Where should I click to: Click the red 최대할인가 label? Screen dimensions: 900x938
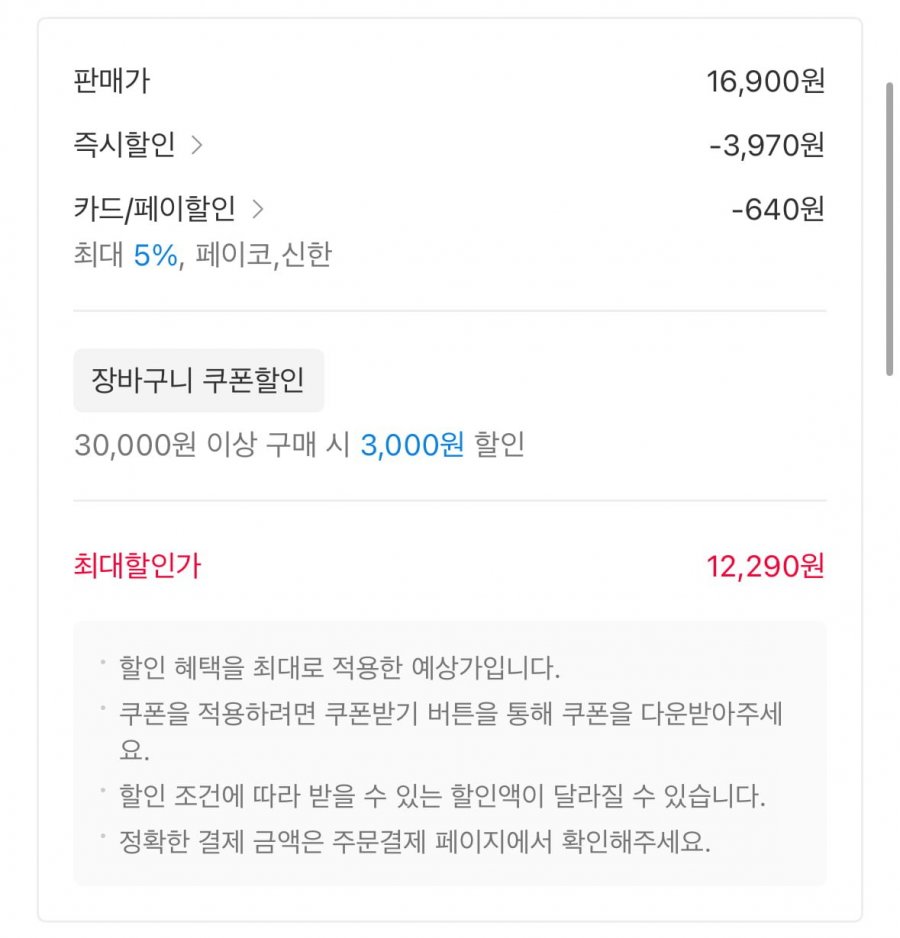(x=137, y=566)
